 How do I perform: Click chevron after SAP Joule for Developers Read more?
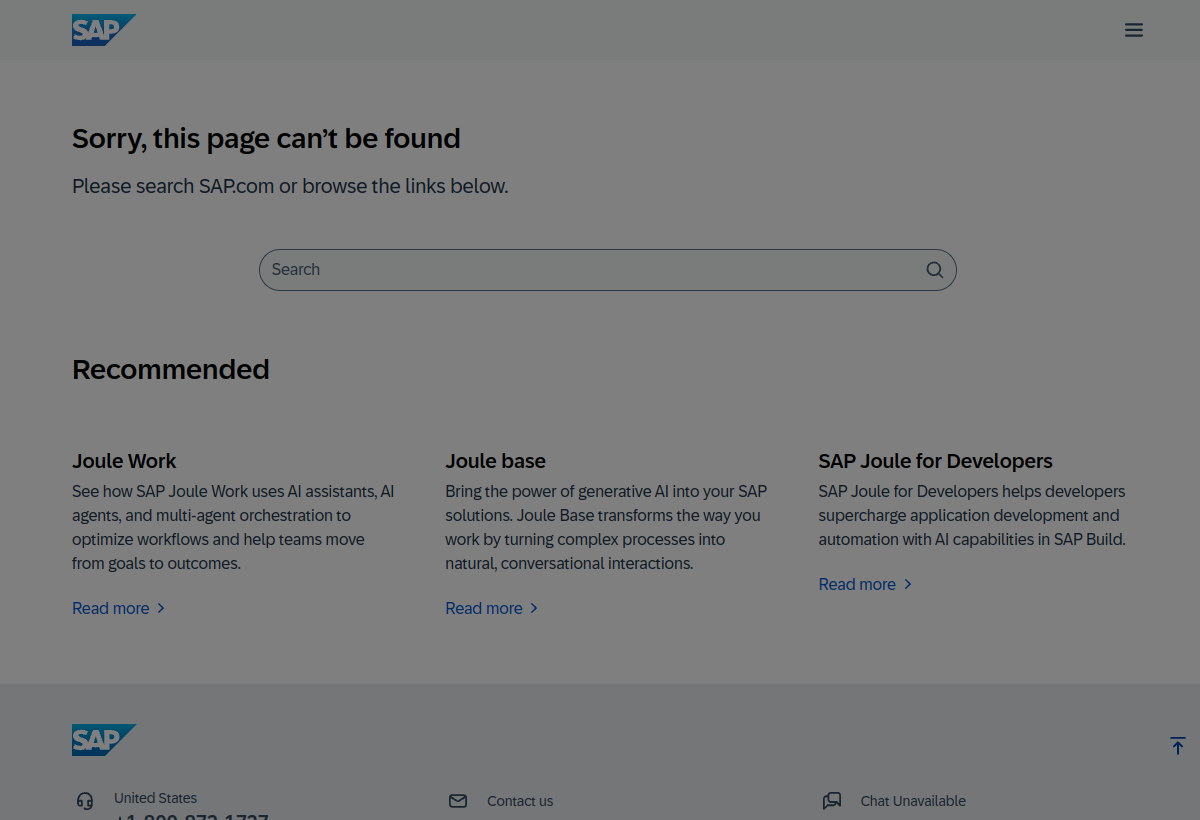[907, 584]
